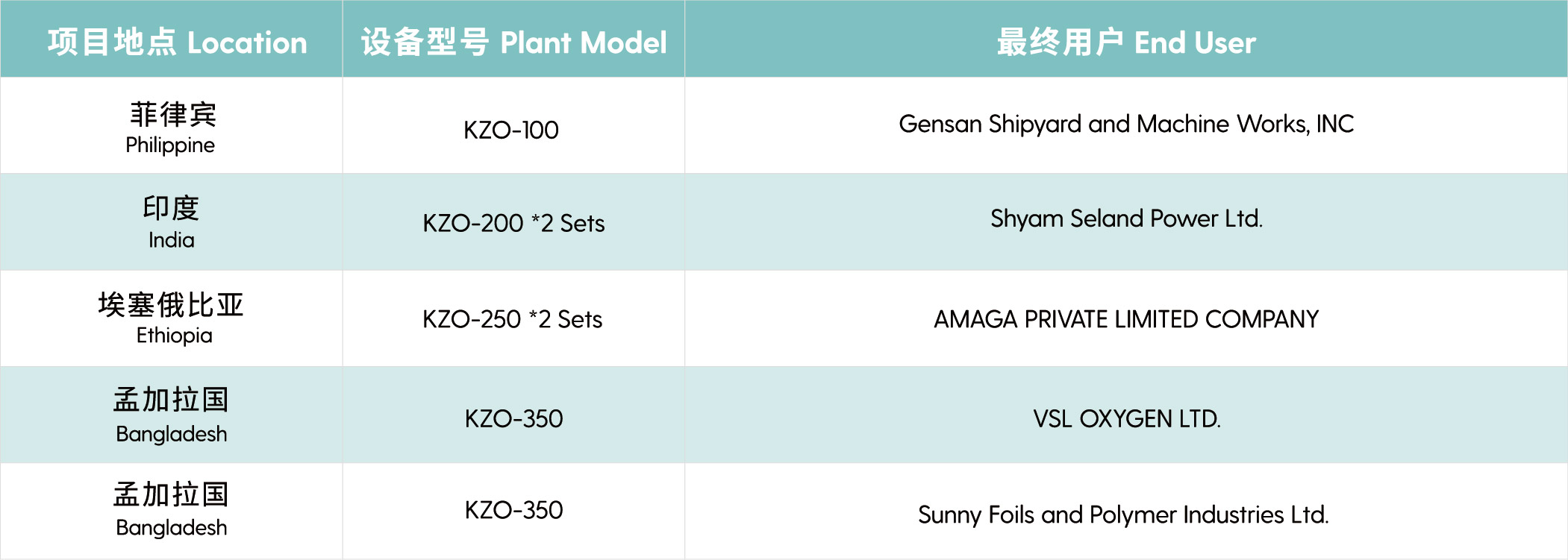Click the Chinese text 菲律宾

coord(173,114)
